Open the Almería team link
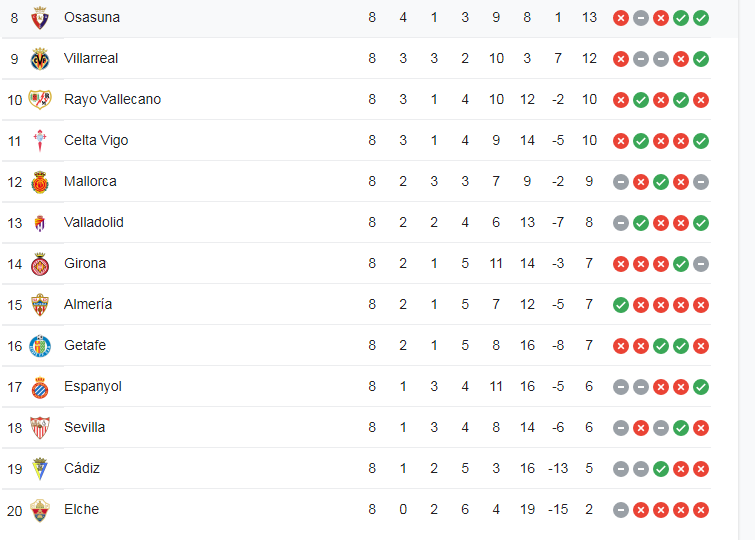The height and width of the screenshot is (540, 755). [88, 304]
